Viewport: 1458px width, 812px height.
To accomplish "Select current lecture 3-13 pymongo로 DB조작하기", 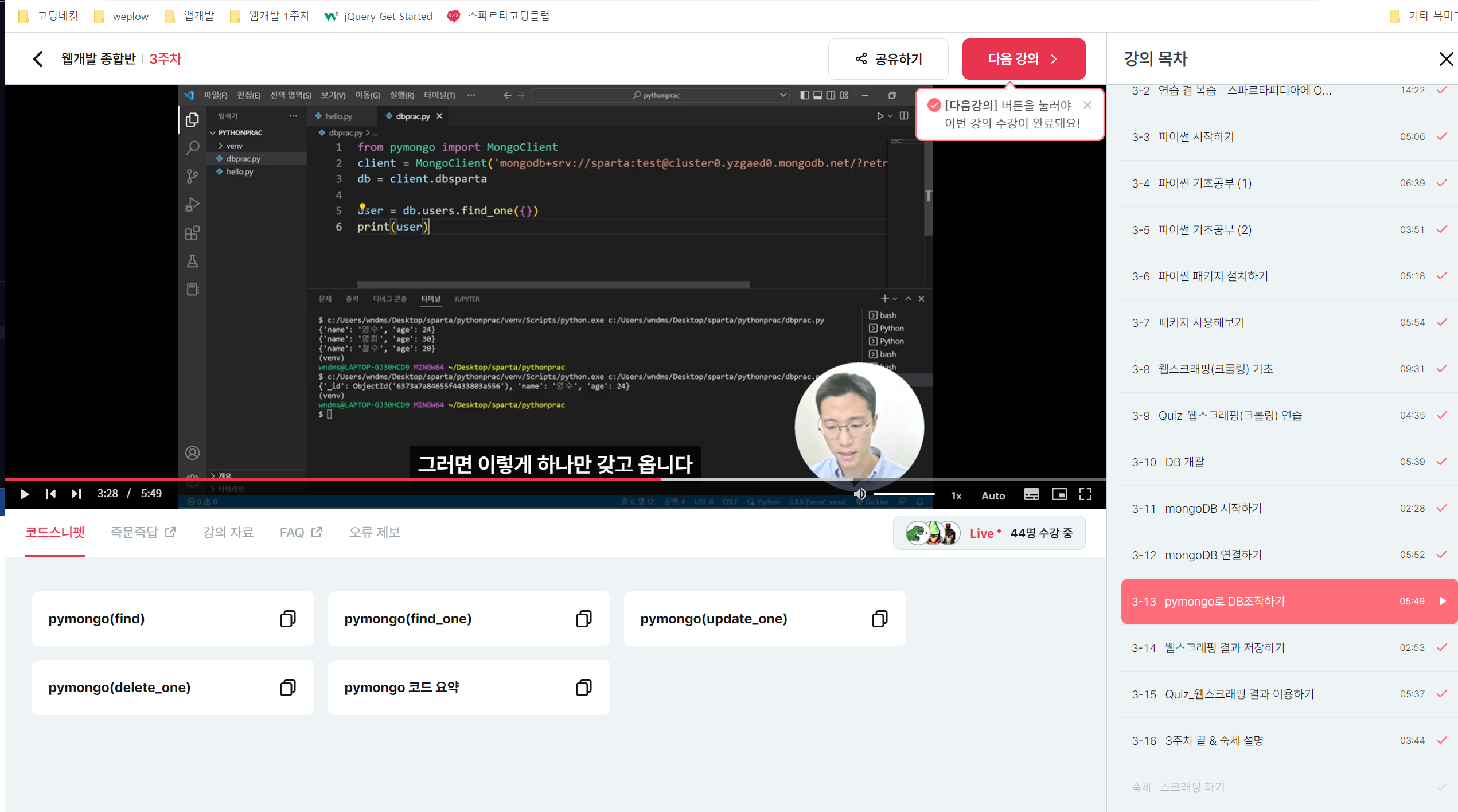I will (x=1289, y=602).
